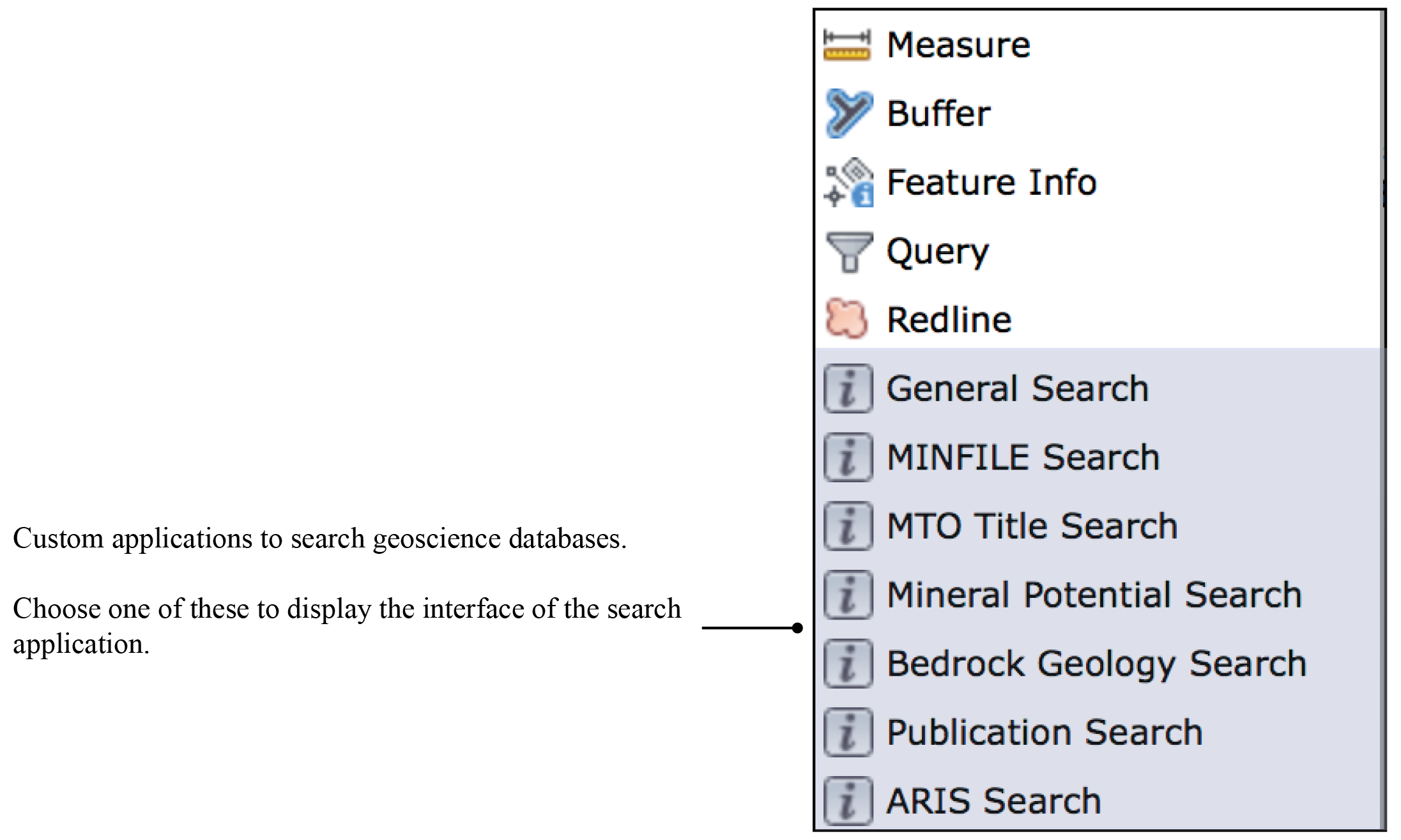
Task: Click the MTO Title Search icon
Action: (848, 526)
